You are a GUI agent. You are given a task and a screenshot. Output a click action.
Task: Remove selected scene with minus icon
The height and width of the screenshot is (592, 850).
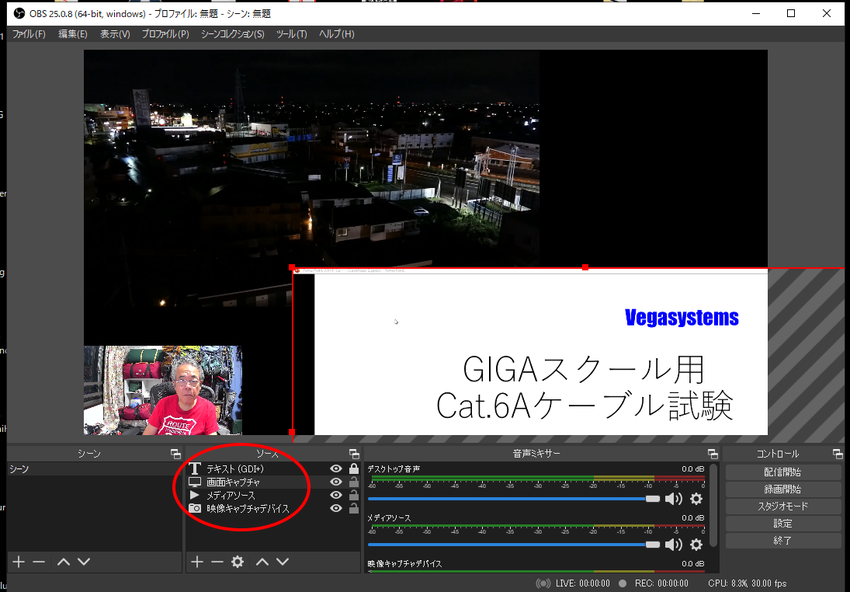coord(38,562)
